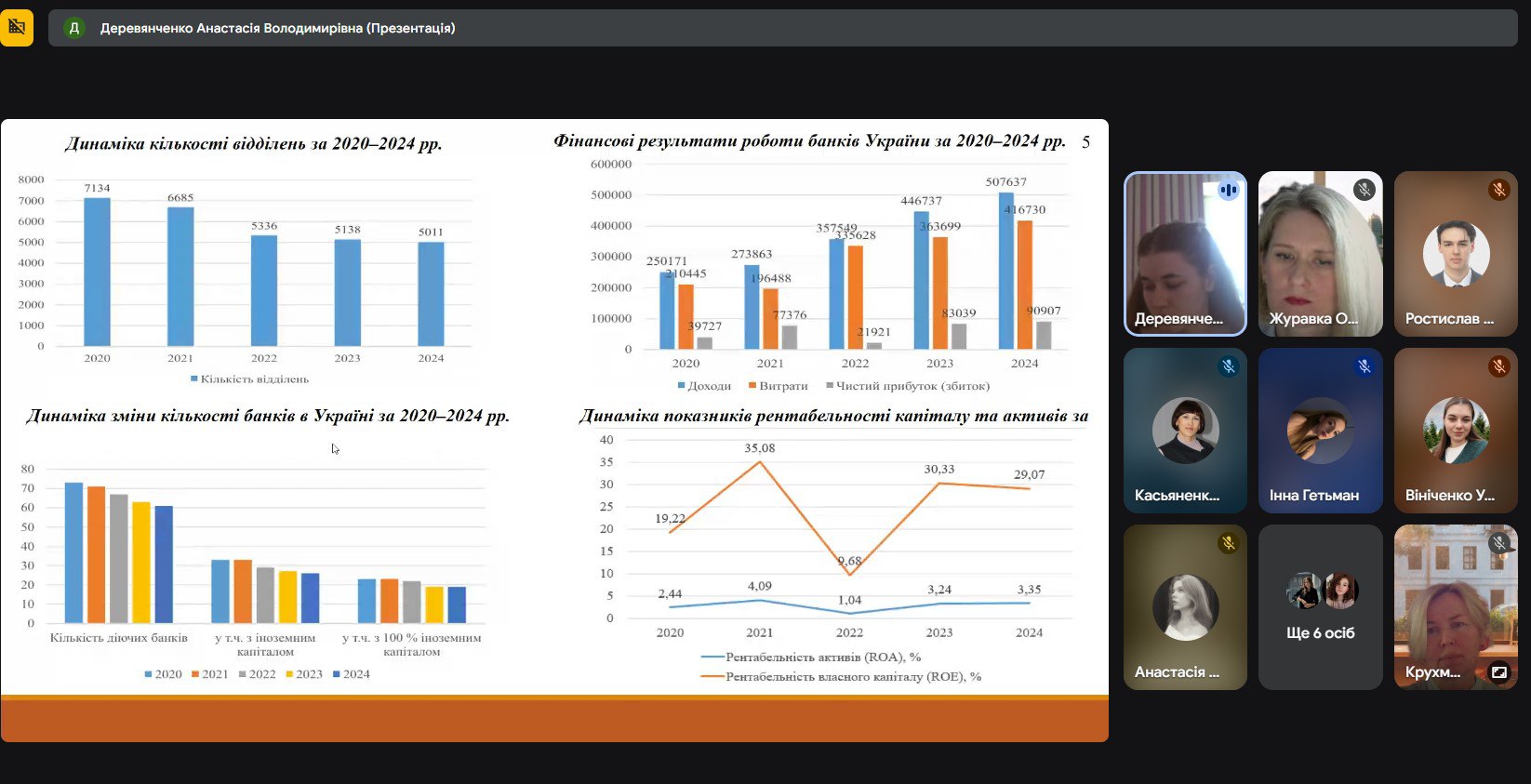Click heading "Динаміка зміни кількості банків в Україні"
1531x784 pixels.
(268, 416)
